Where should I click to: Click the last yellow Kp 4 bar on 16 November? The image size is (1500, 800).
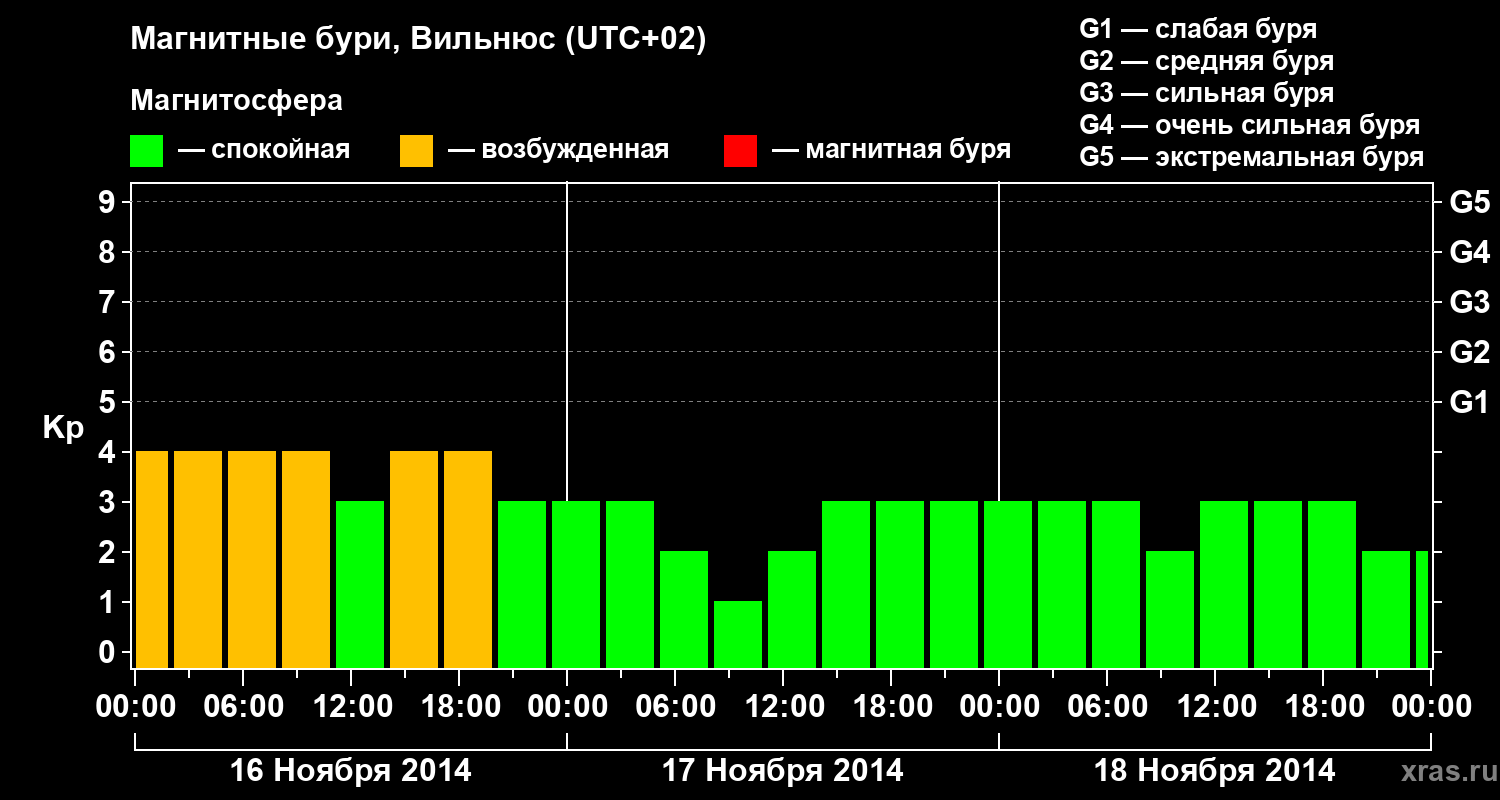click(468, 559)
